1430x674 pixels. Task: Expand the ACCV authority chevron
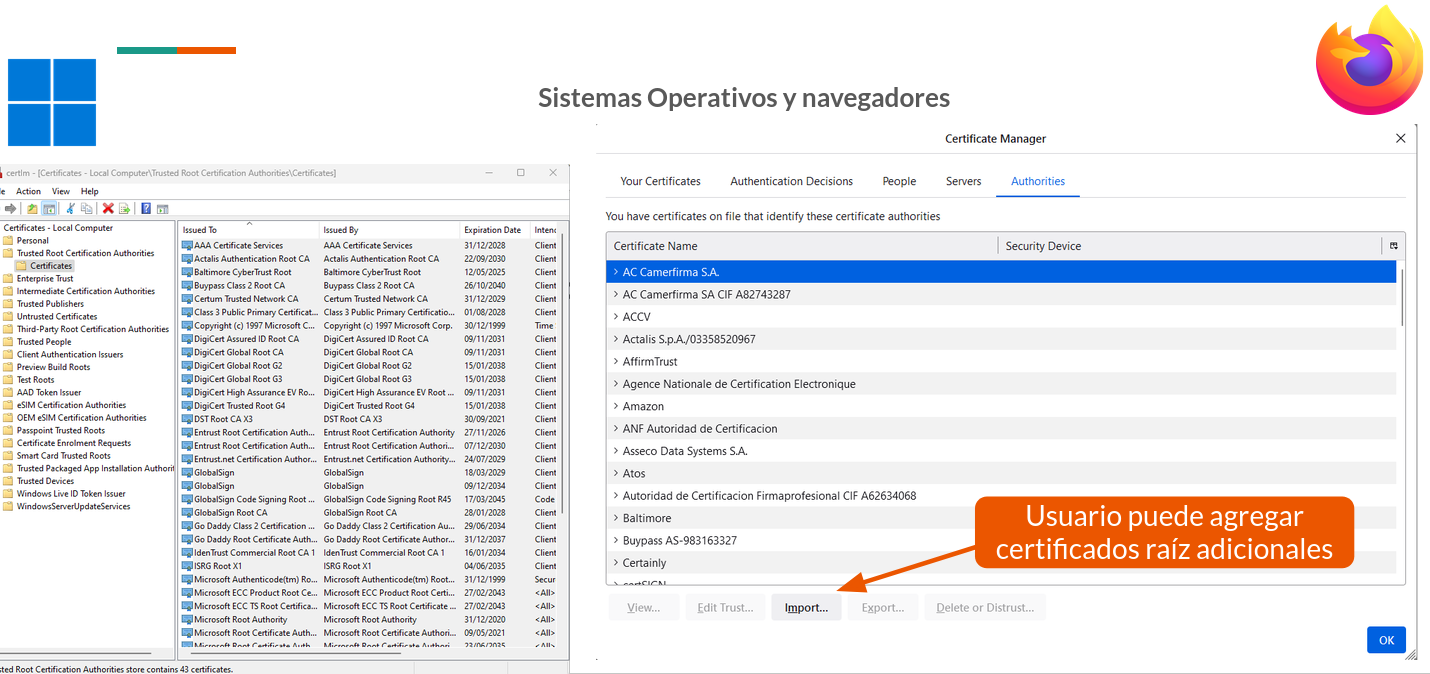(x=616, y=316)
